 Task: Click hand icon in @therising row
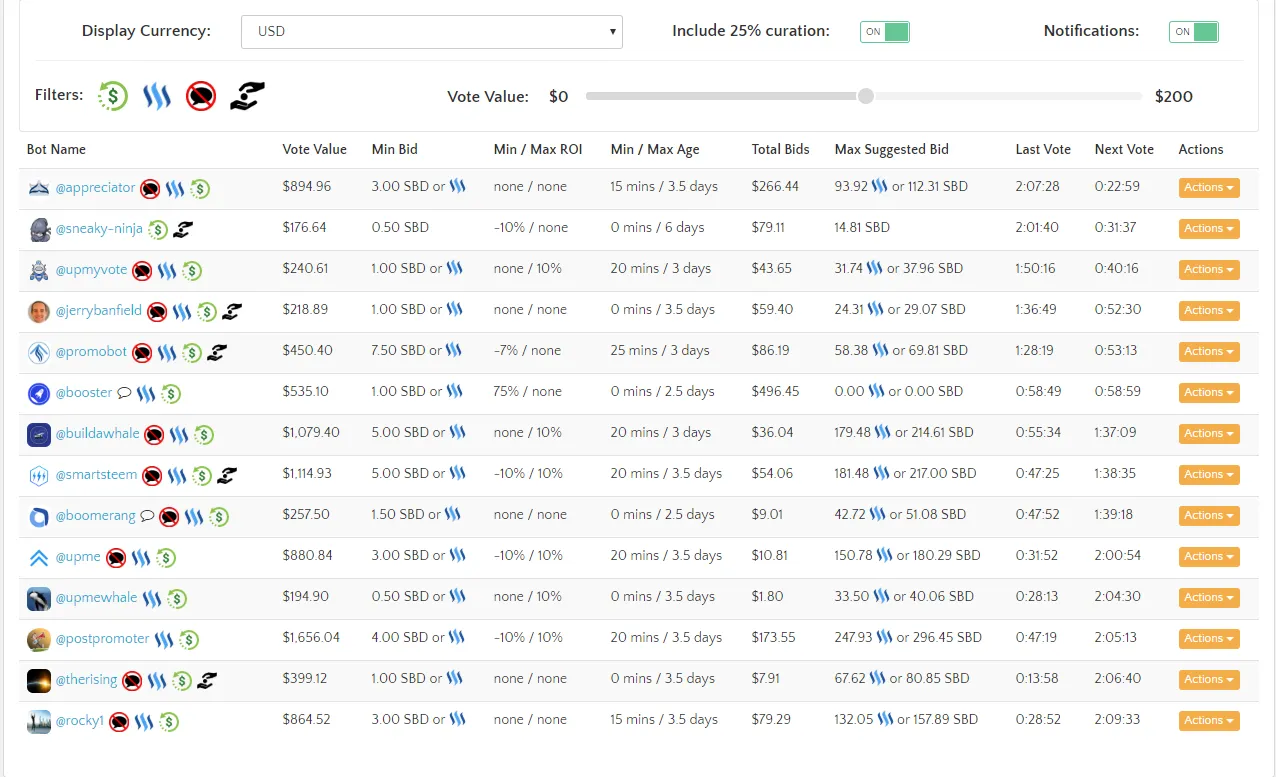206,680
